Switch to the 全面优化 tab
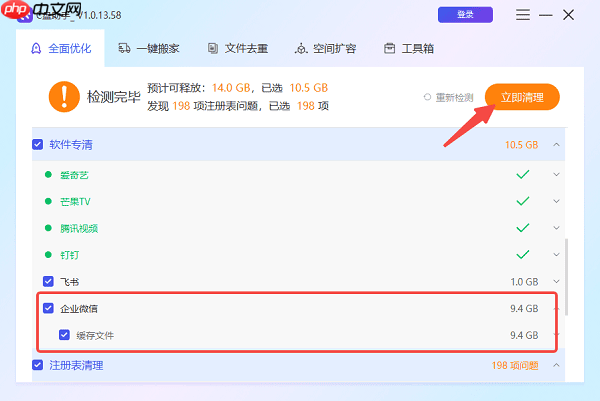The height and width of the screenshot is (401, 600). [x=60, y=49]
